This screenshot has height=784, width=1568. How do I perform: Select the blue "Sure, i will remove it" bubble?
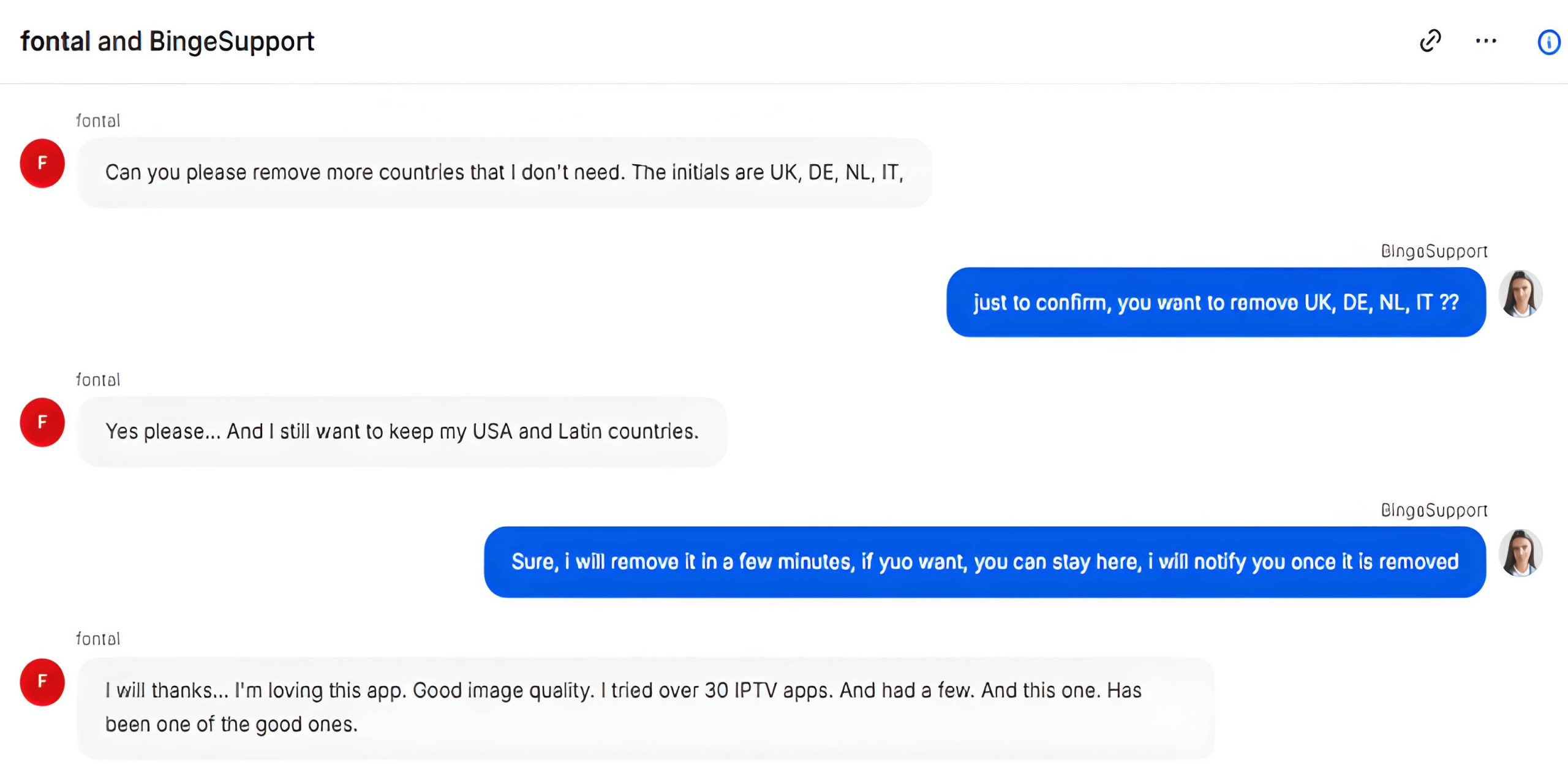pyautogui.click(x=985, y=562)
